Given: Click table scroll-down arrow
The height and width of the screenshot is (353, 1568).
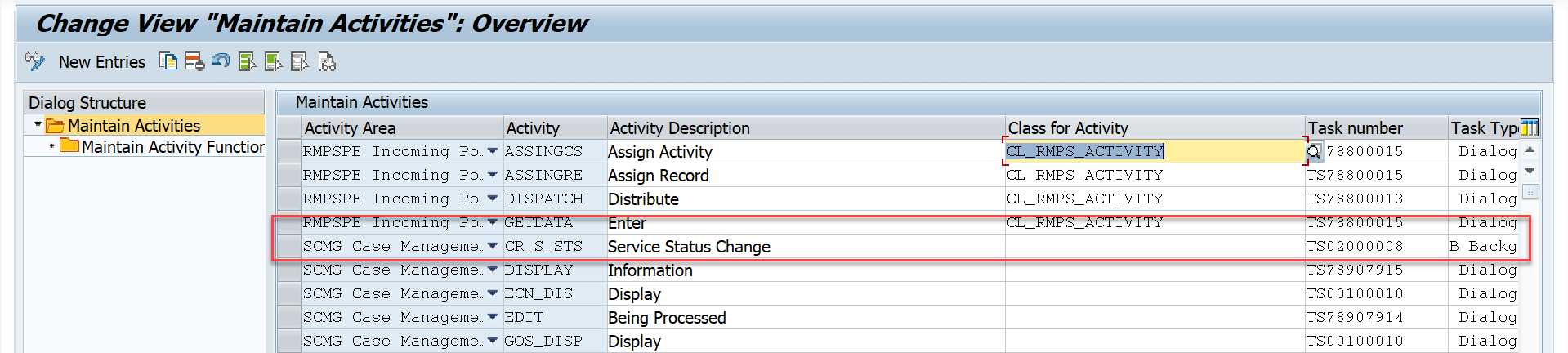Looking at the screenshot, I should point(1530,171).
